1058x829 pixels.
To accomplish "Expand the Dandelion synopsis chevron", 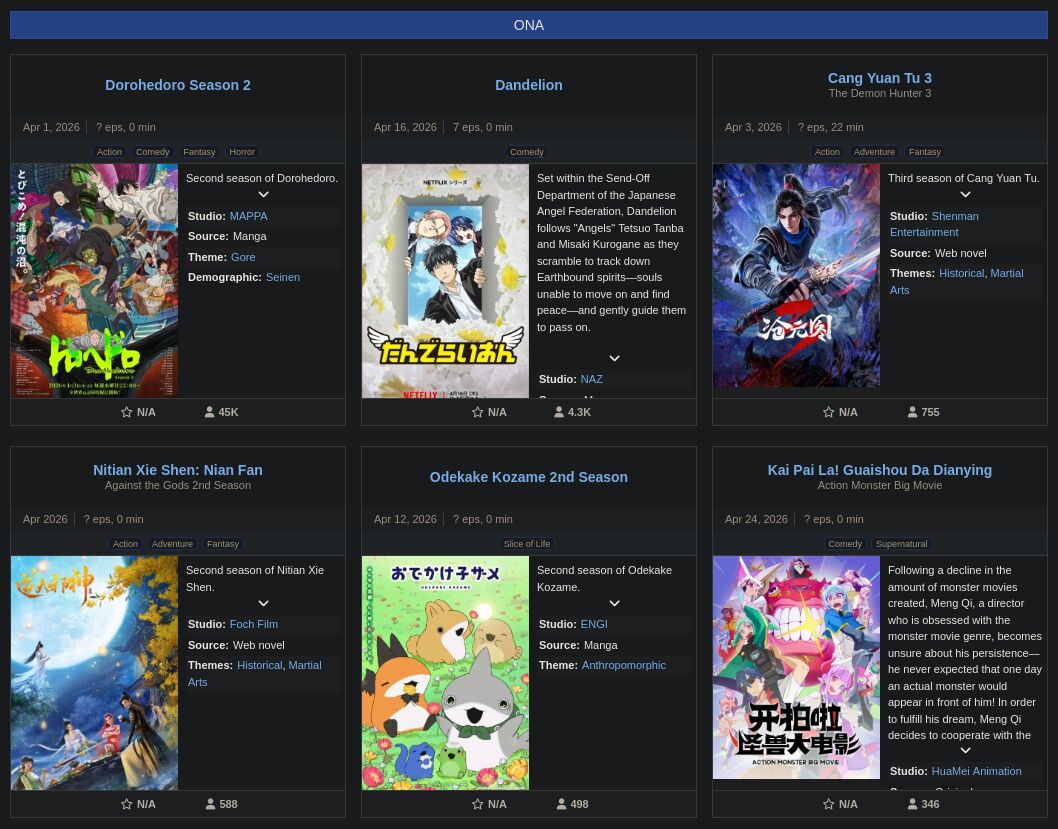I will click(x=614, y=358).
